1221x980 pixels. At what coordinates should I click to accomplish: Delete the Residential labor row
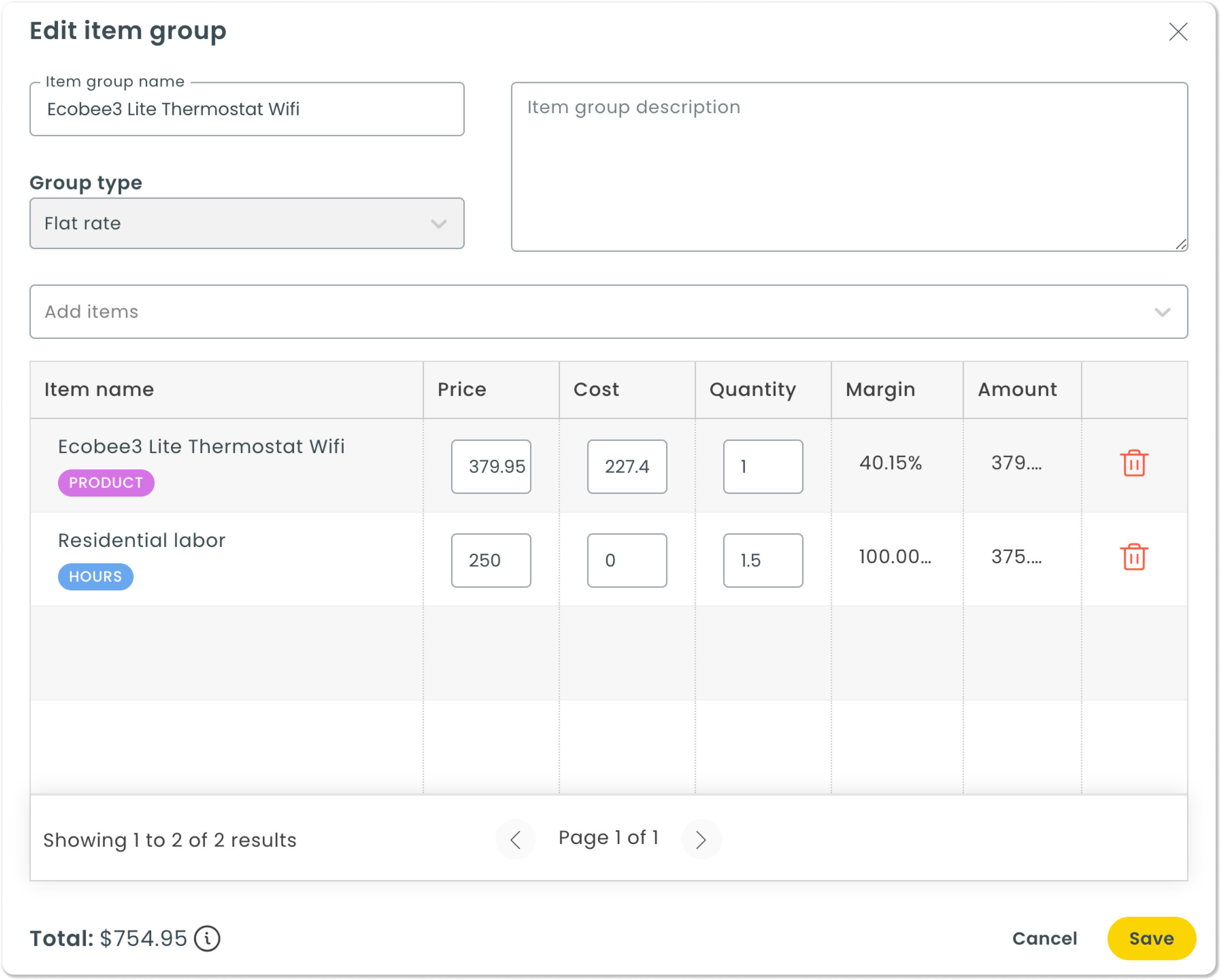1134,557
